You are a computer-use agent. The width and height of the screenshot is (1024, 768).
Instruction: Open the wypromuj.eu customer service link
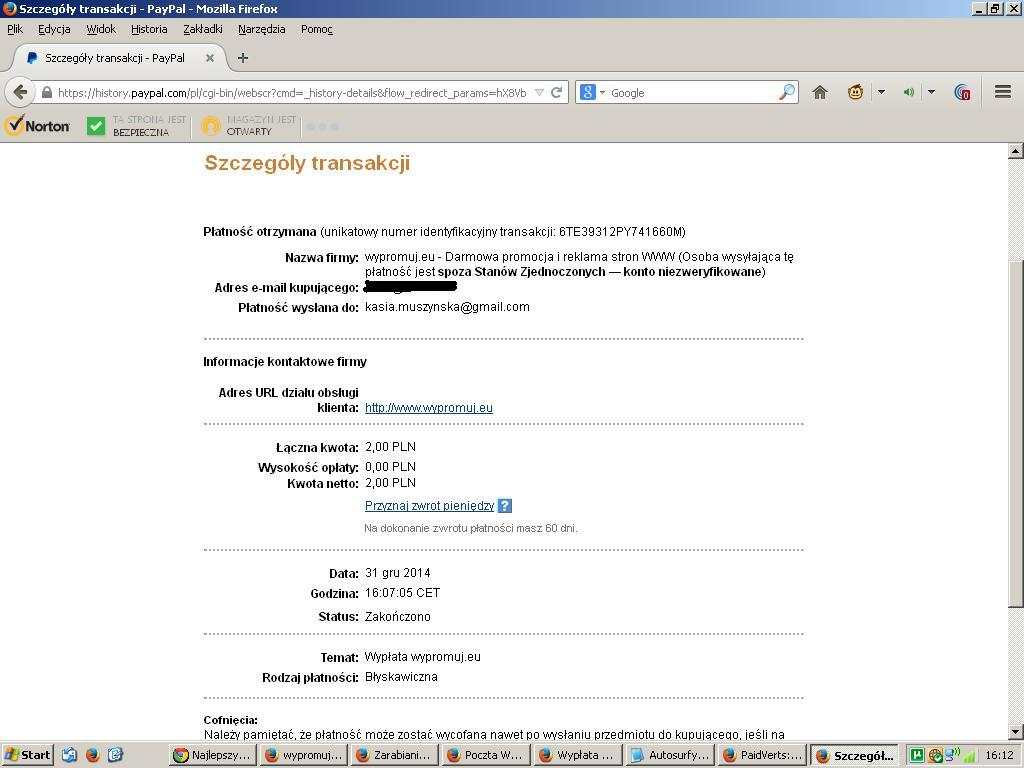click(428, 408)
